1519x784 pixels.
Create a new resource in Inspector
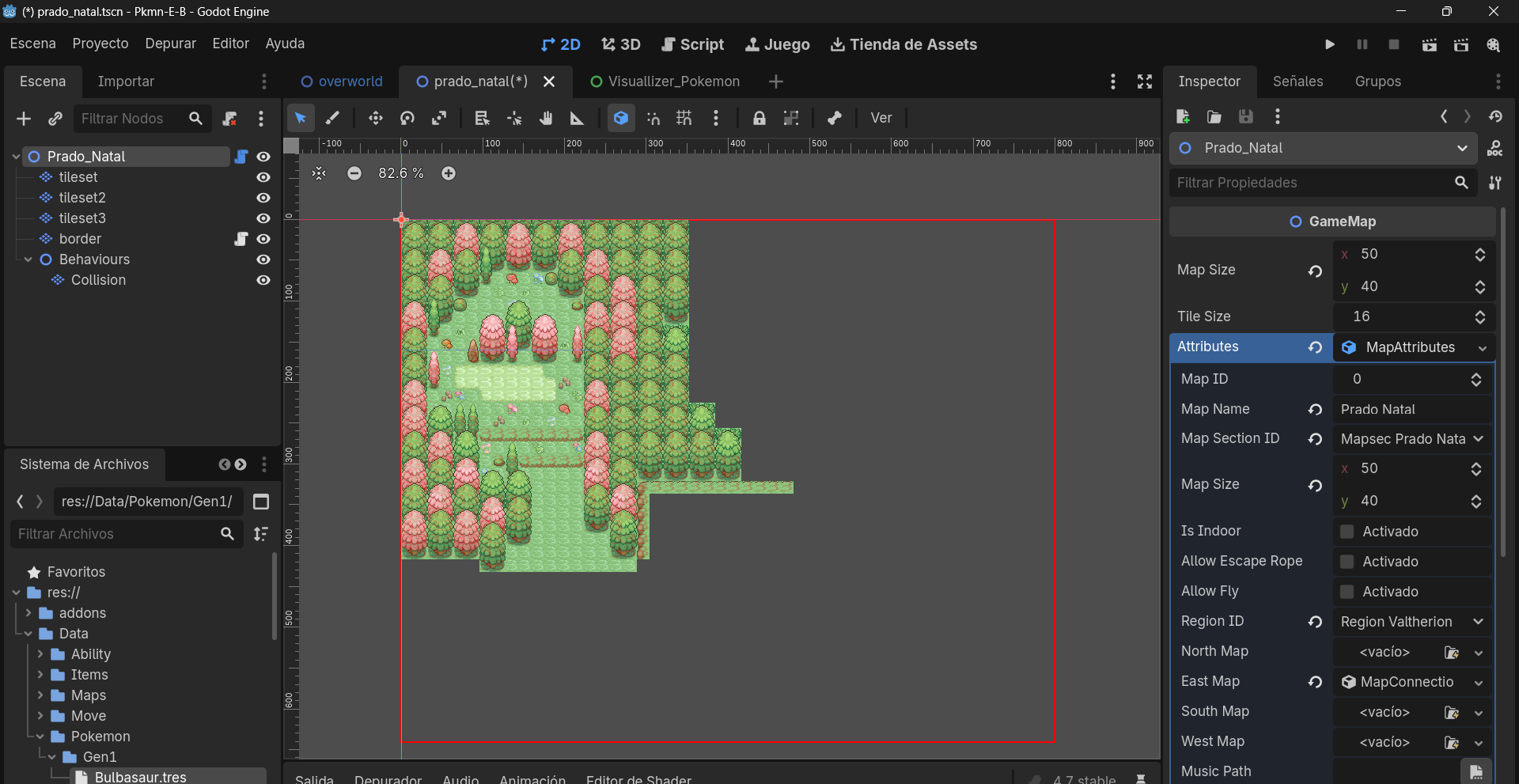(x=1183, y=117)
